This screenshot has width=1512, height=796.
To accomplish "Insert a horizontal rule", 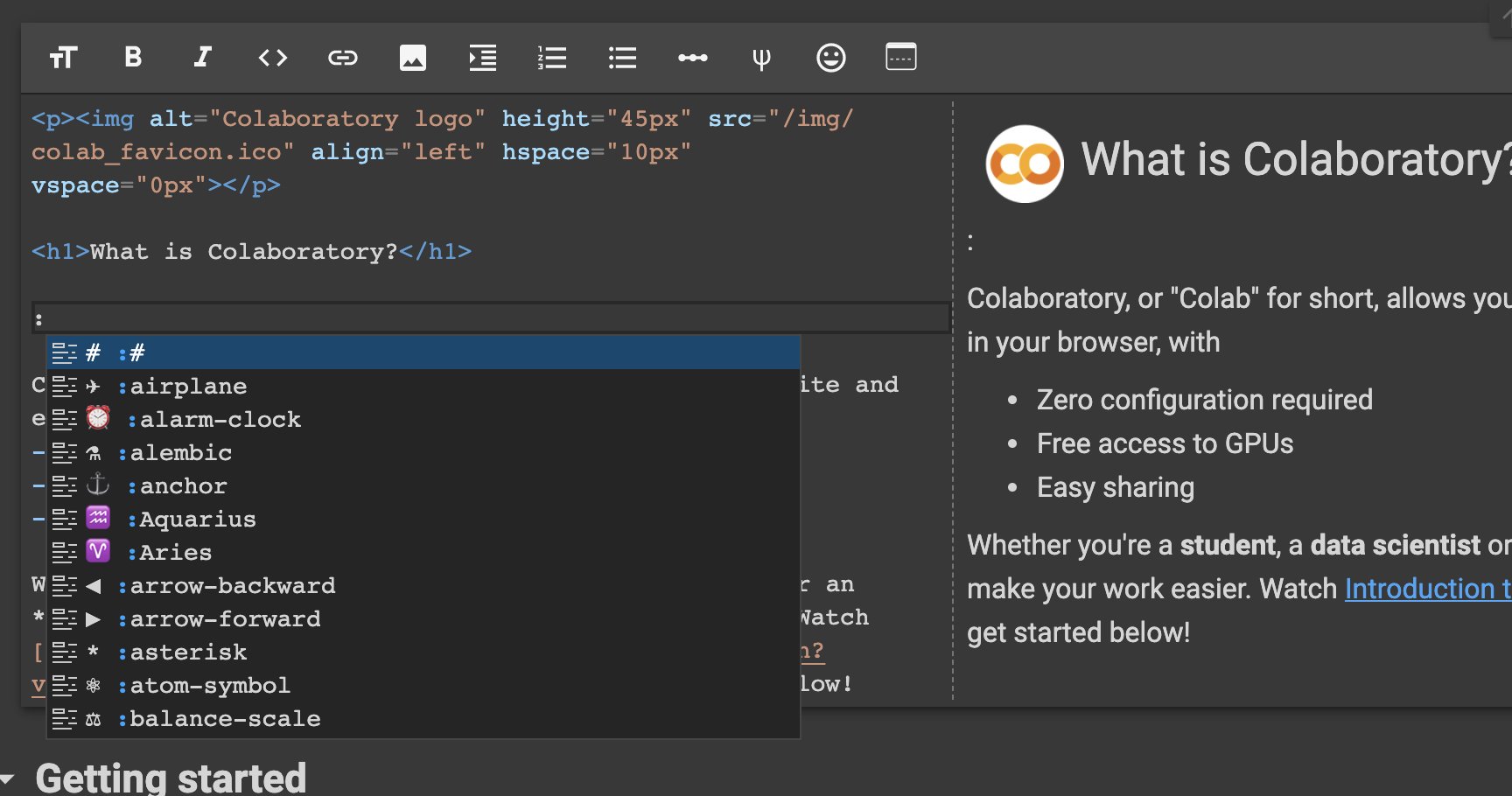I will [692, 58].
